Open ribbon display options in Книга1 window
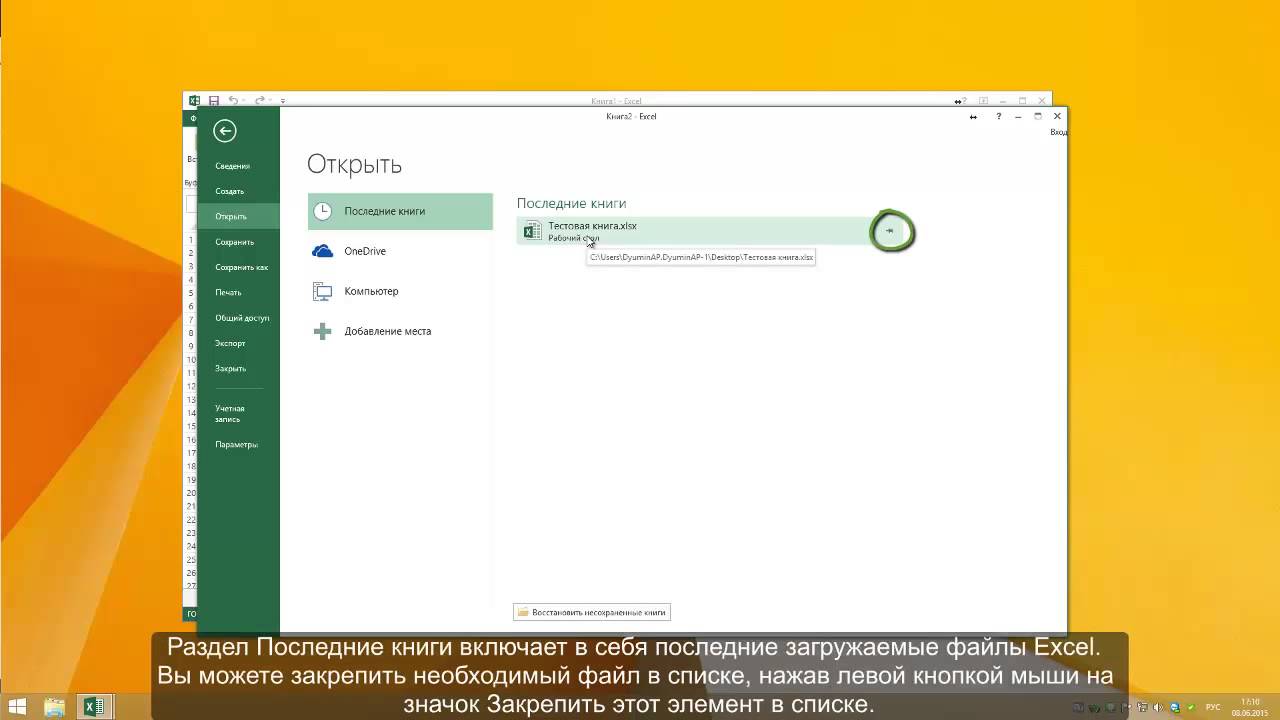Viewport: 1280px width, 720px height. click(x=983, y=101)
